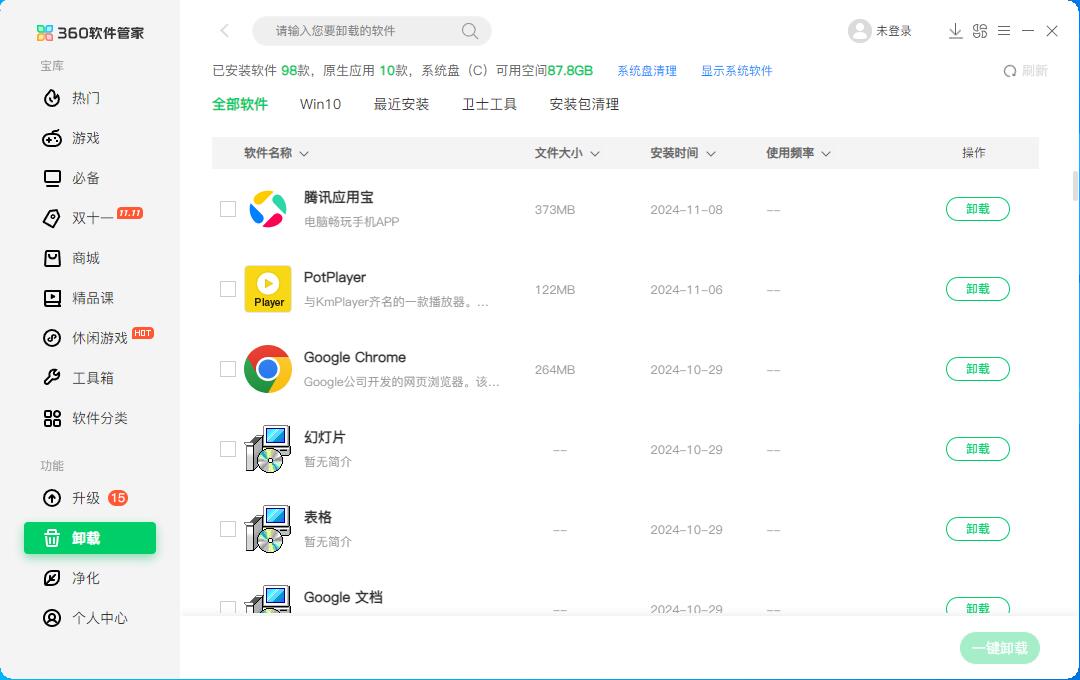This screenshot has height=680, width=1080.
Task: Click the user avatar icon
Action: click(x=860, y=30)
